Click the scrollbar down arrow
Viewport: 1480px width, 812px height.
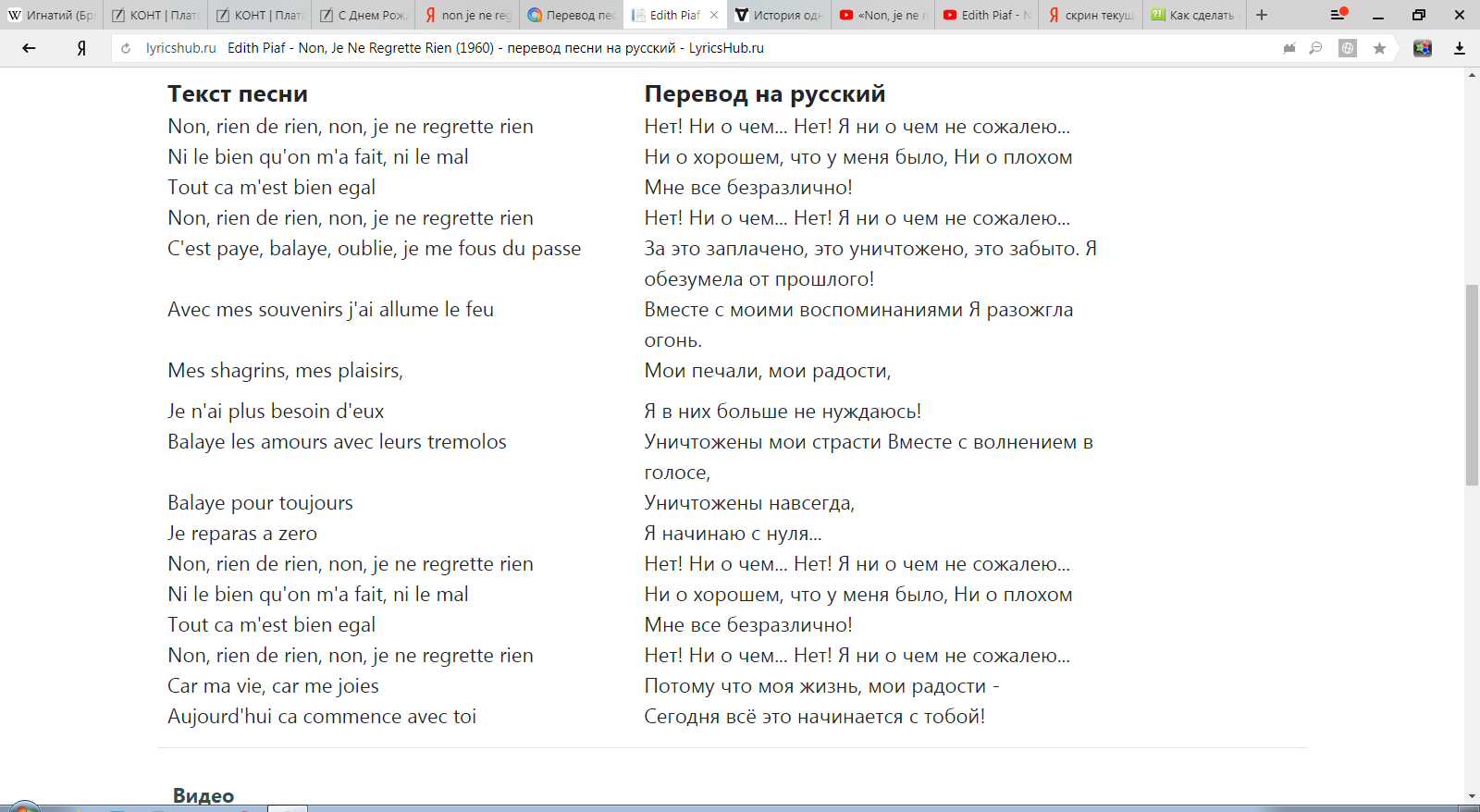1472,796
